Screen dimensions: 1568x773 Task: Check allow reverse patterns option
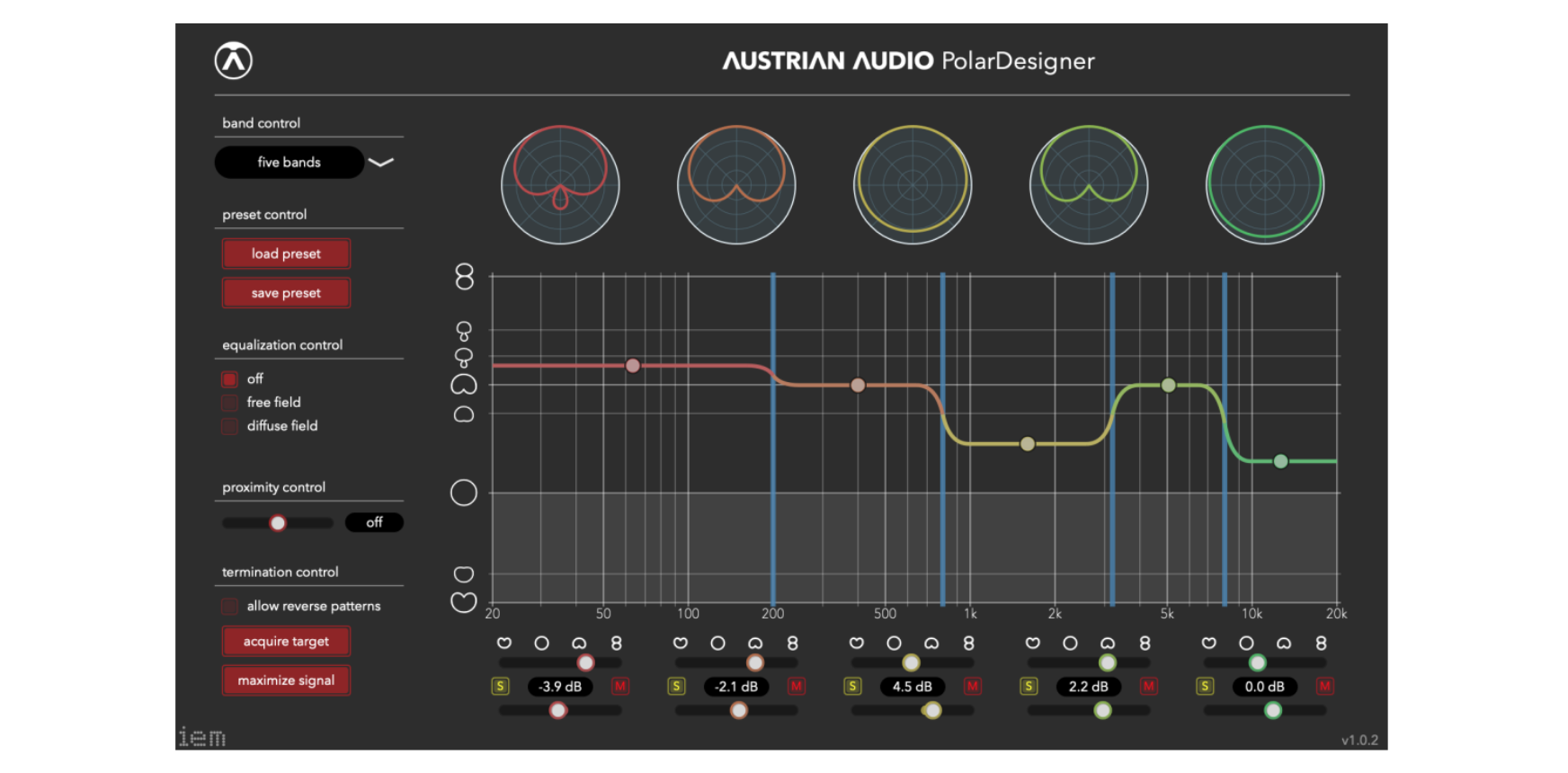click(230, 607)
